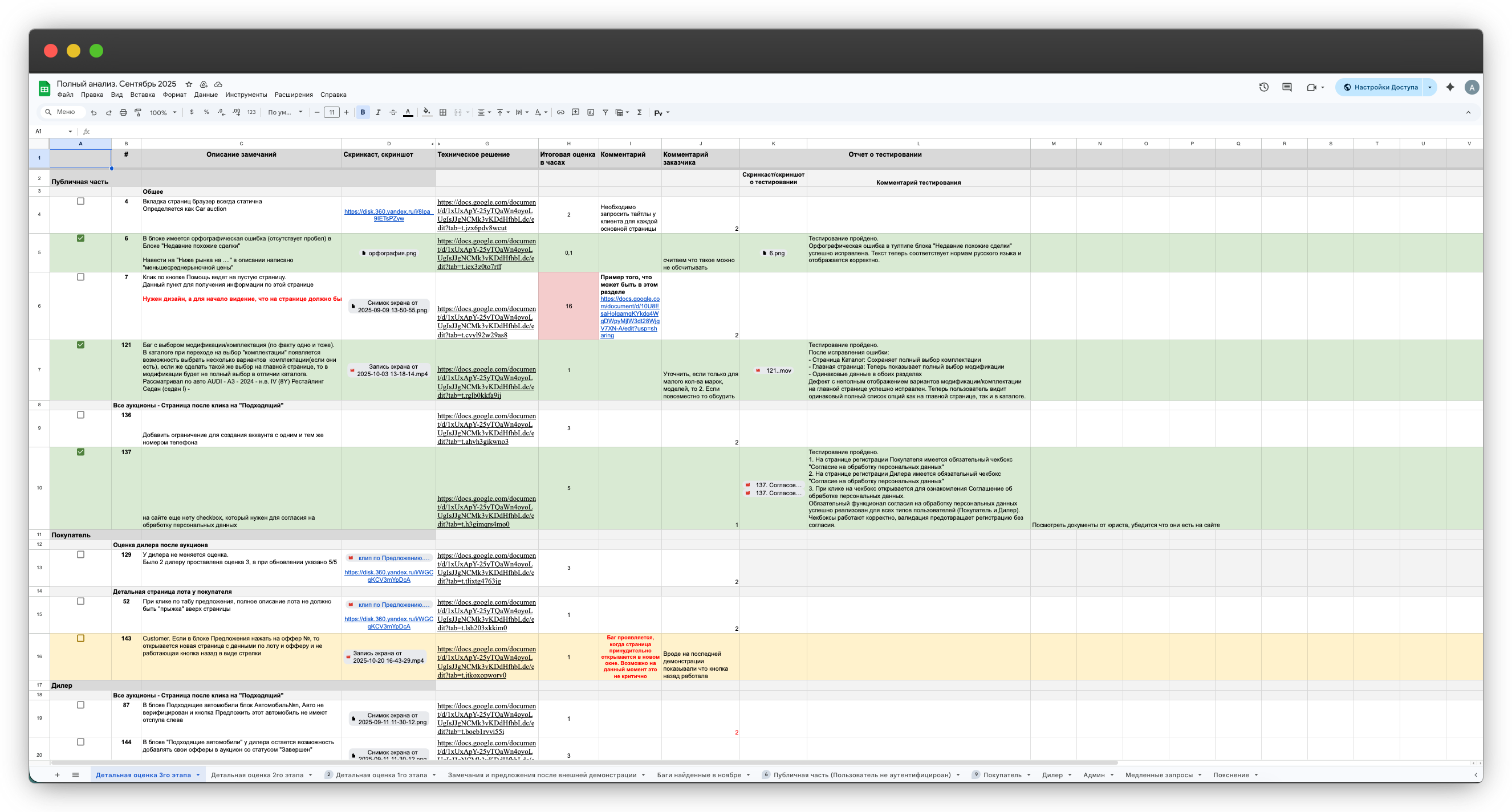Image resolution: width=1512 pixels, height=812 pixels.
Task: Open the fill color picker
Action: click(426, 113)
